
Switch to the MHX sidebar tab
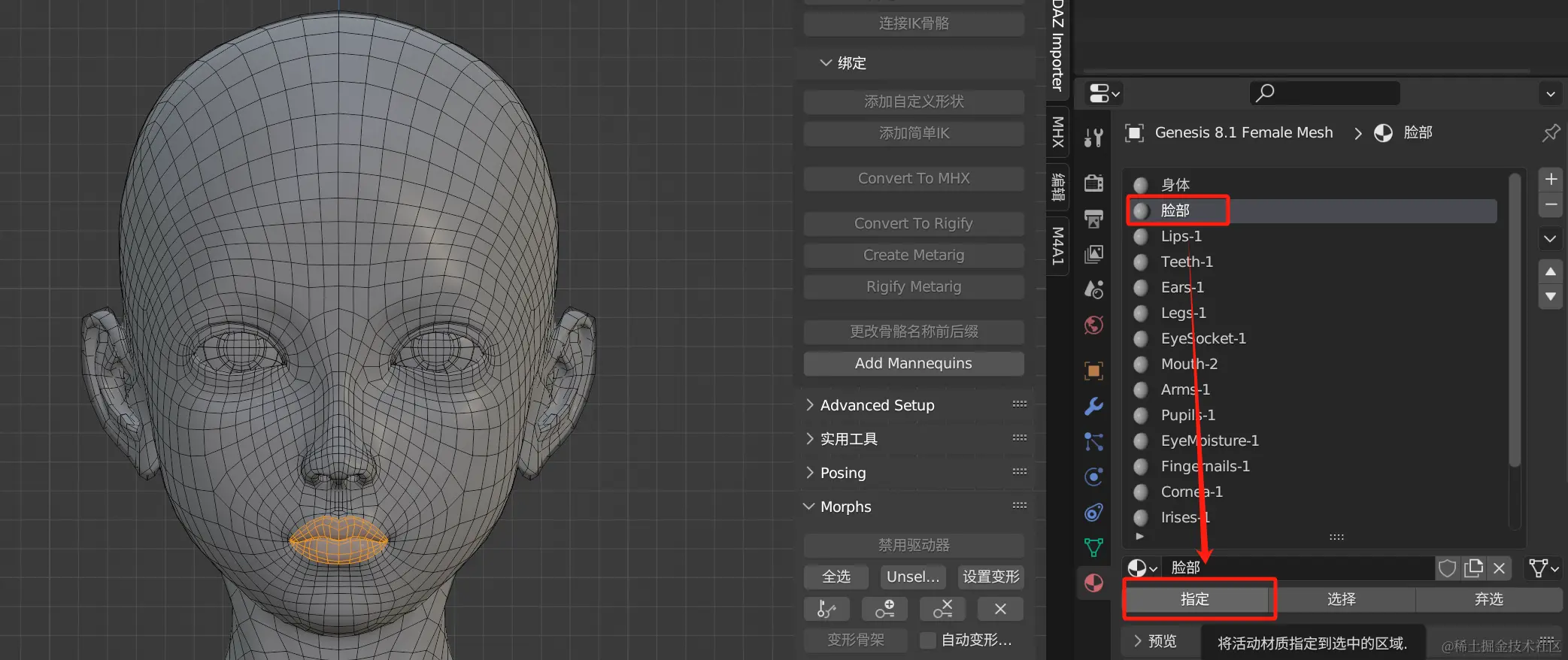coord(1057,132)
